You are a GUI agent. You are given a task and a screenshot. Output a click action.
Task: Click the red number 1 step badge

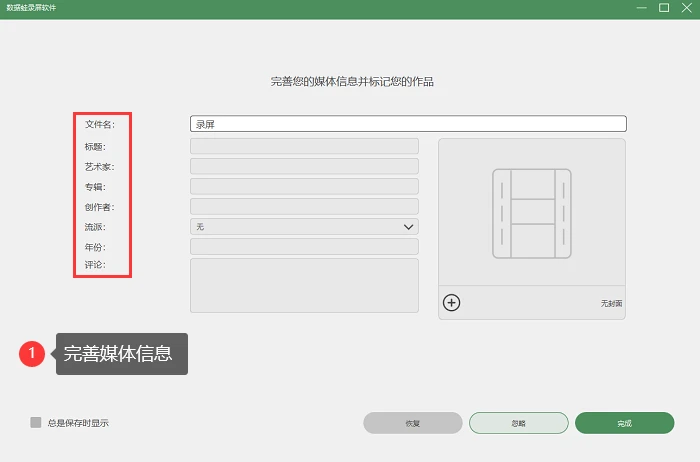(x=32, y=354)
